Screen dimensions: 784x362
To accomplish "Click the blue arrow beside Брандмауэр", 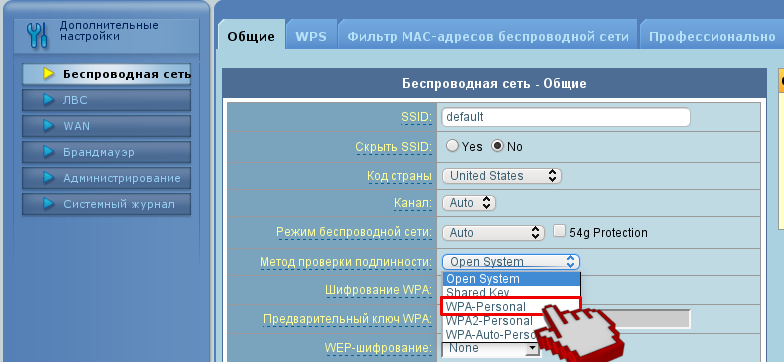I will (48, 152).
